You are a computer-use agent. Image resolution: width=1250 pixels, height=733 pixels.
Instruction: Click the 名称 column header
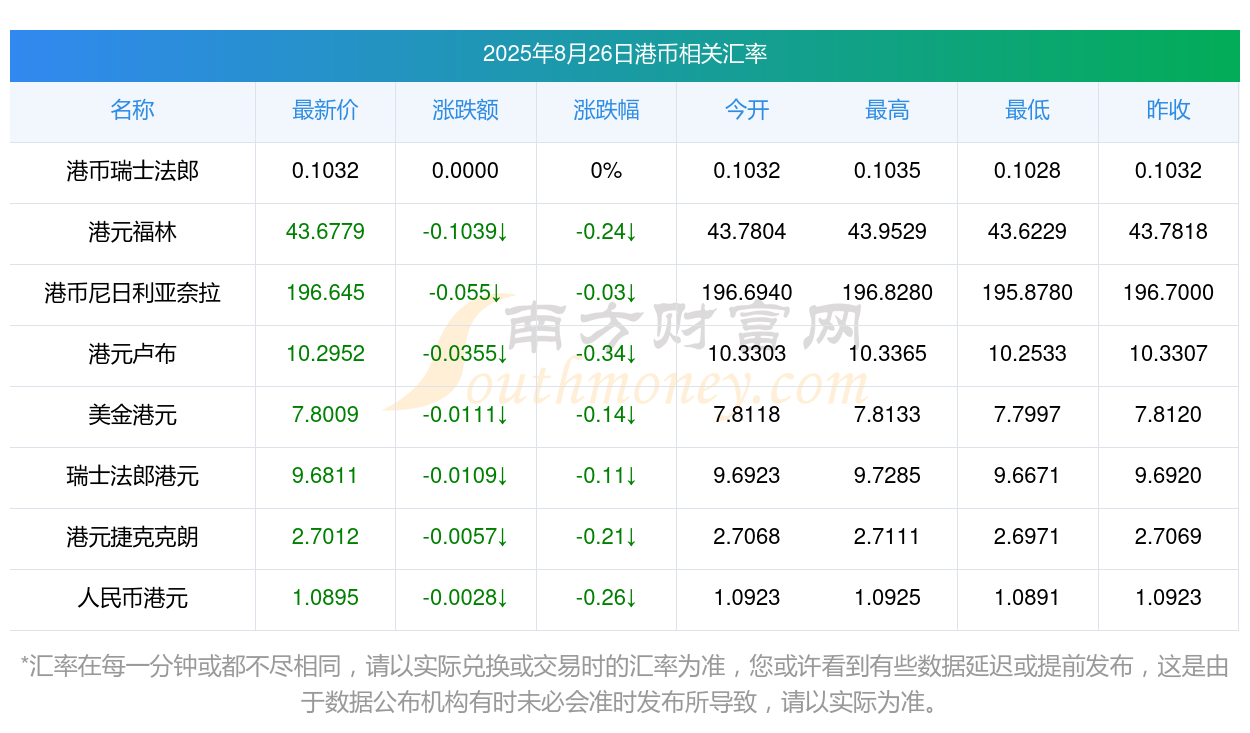coord(132,110)
